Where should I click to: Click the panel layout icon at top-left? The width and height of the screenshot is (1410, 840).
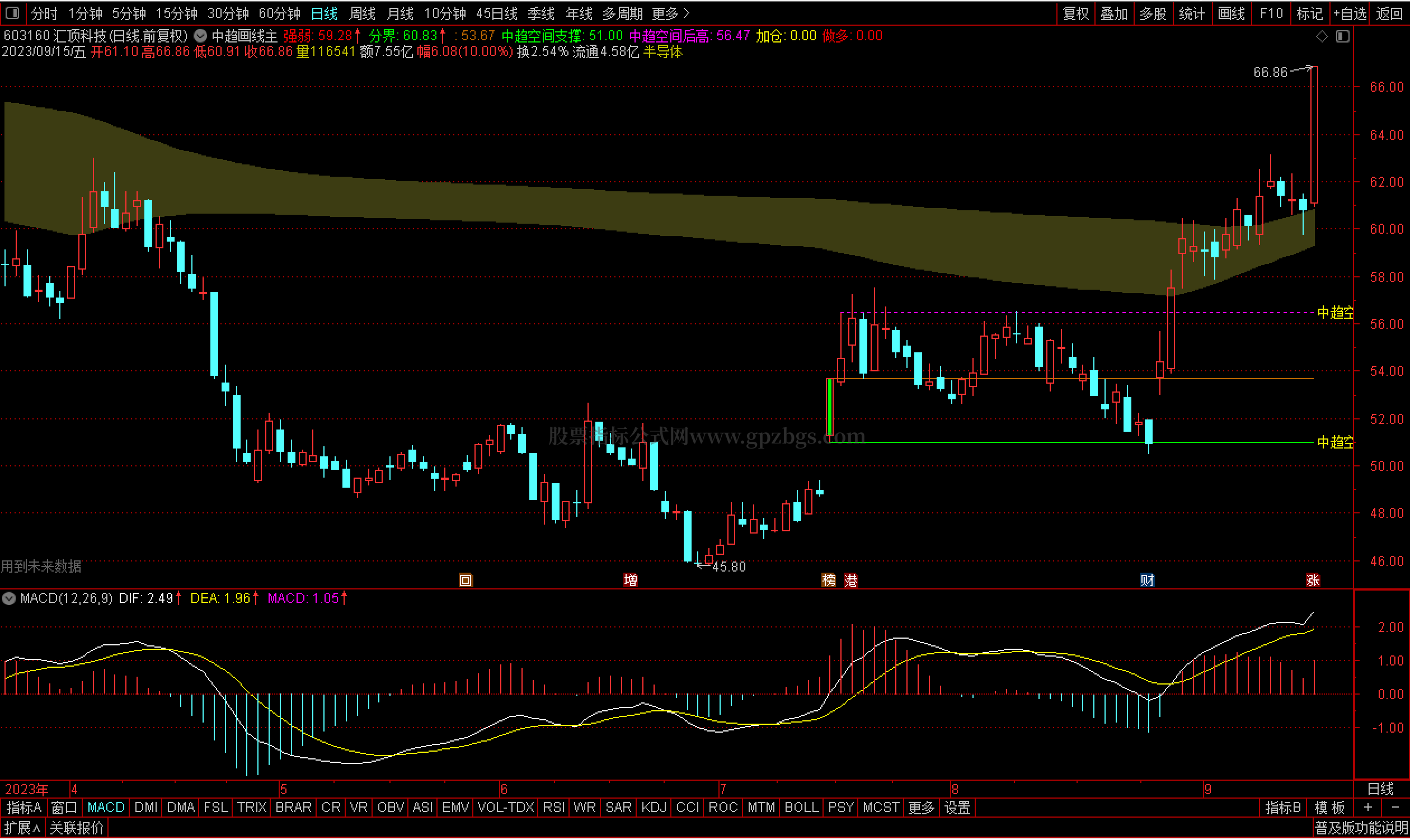[12, 12]
